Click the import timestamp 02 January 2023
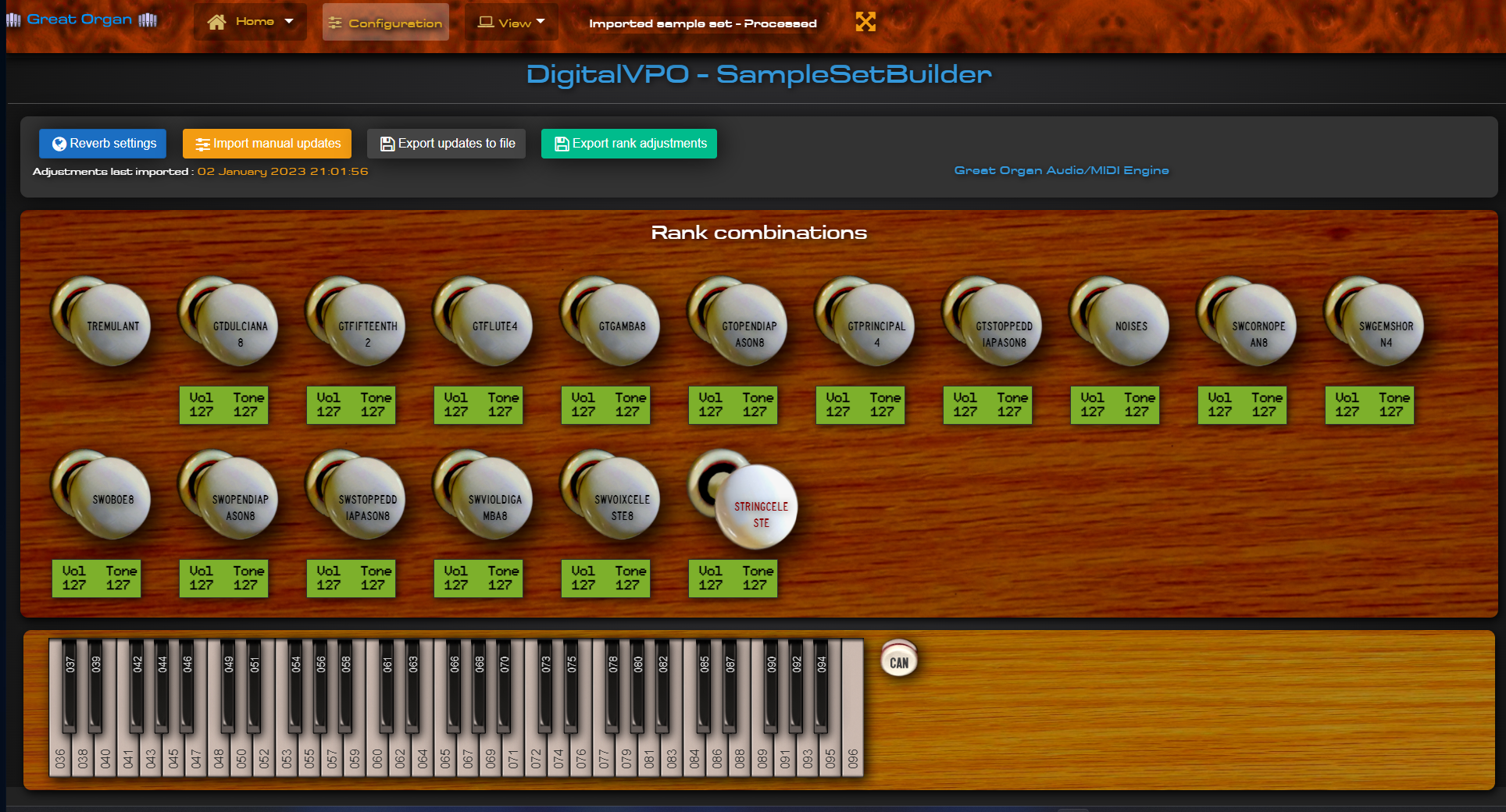Screen dimensions: 1506x812 282,171
